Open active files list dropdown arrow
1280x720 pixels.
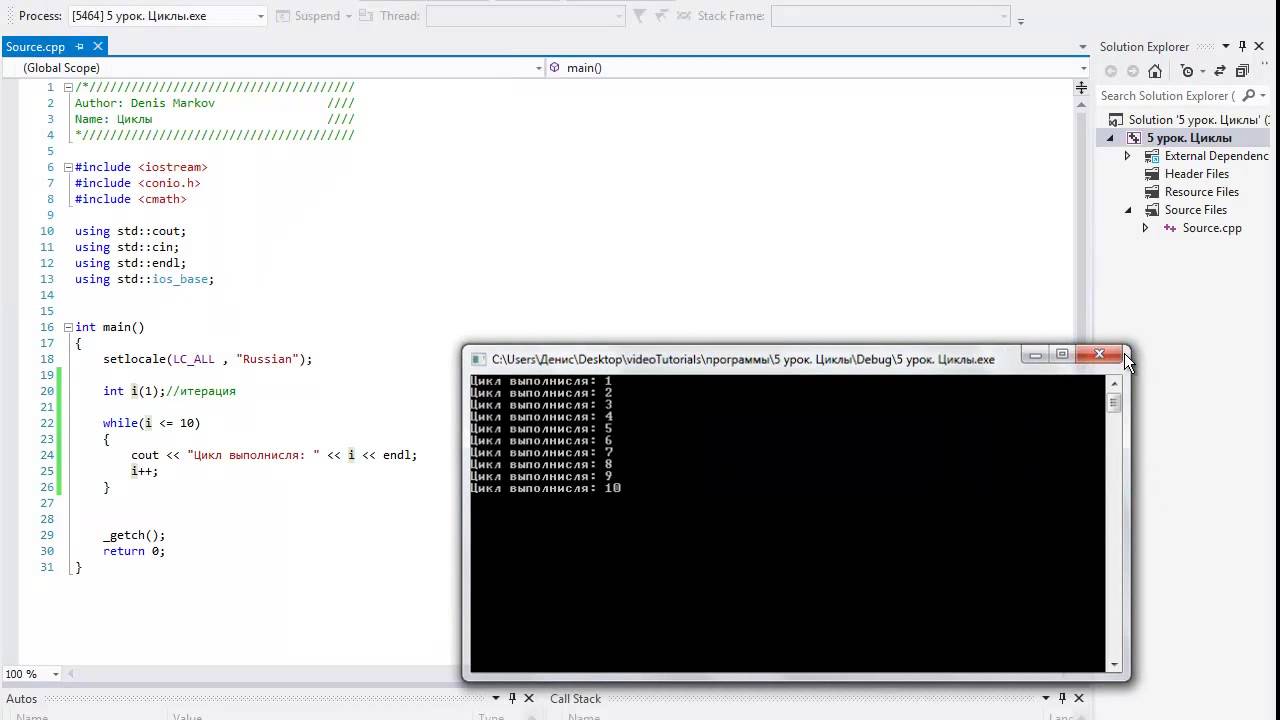1082,47
